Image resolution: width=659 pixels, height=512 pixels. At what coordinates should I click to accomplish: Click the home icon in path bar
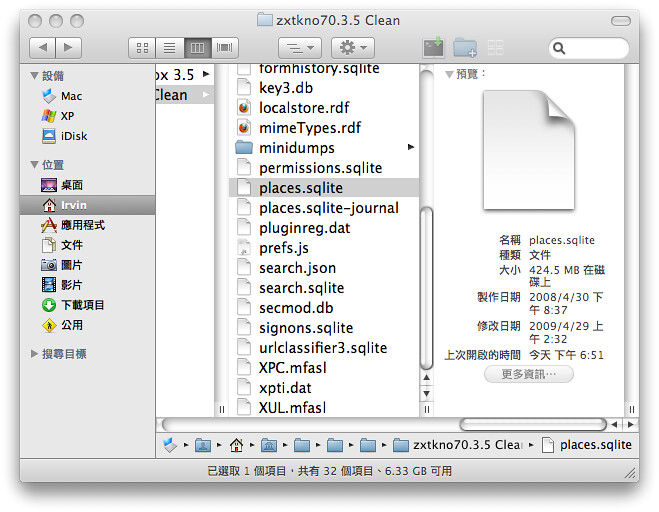point(236,445)
